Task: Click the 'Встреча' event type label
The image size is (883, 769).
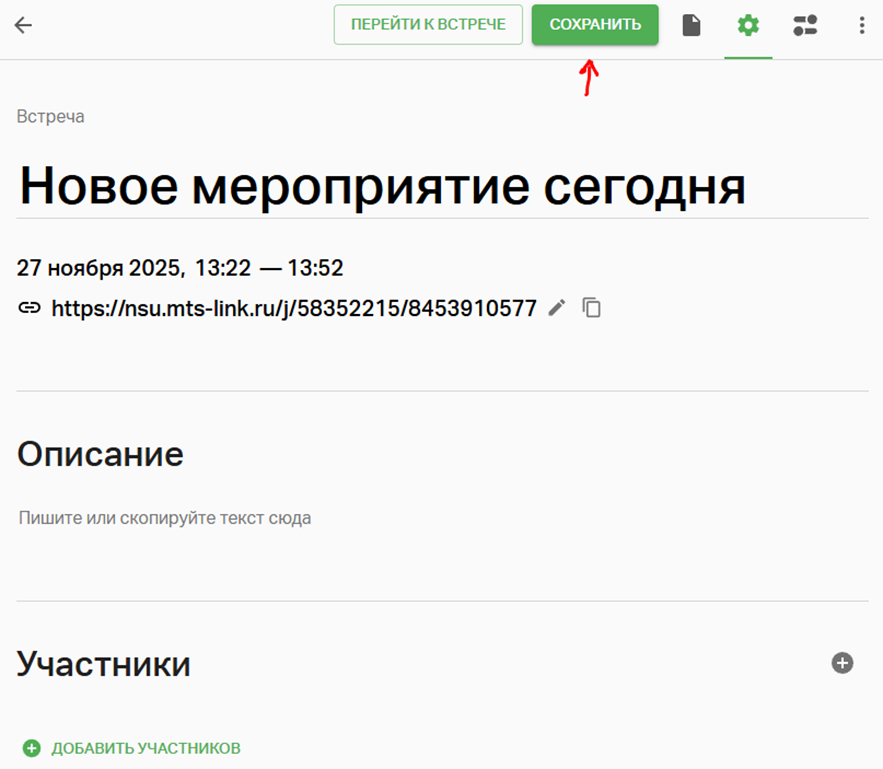Action: (x=50, y=117)
